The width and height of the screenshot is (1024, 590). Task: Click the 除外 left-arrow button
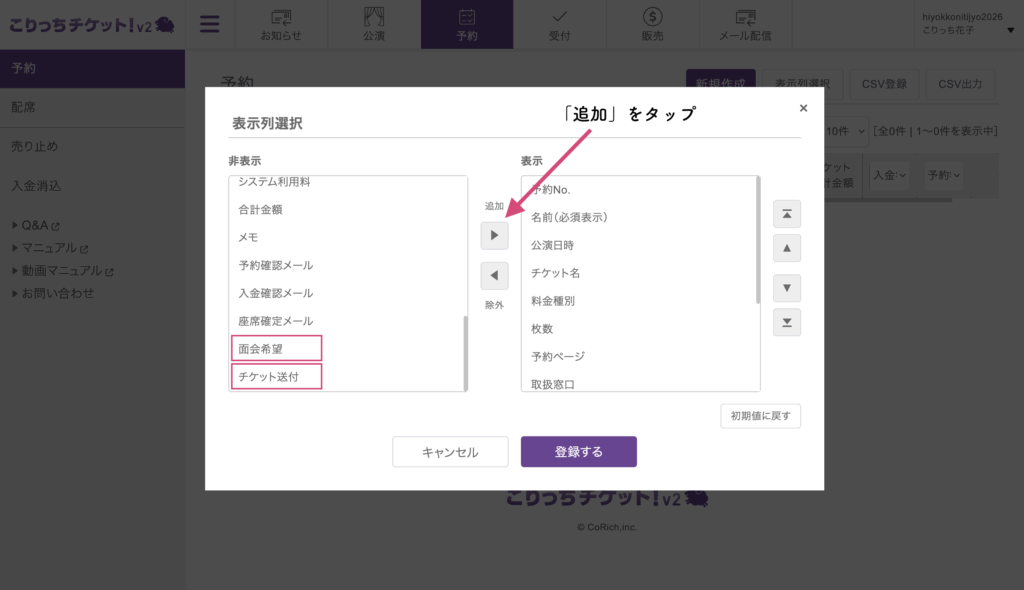tap(494, 276)
